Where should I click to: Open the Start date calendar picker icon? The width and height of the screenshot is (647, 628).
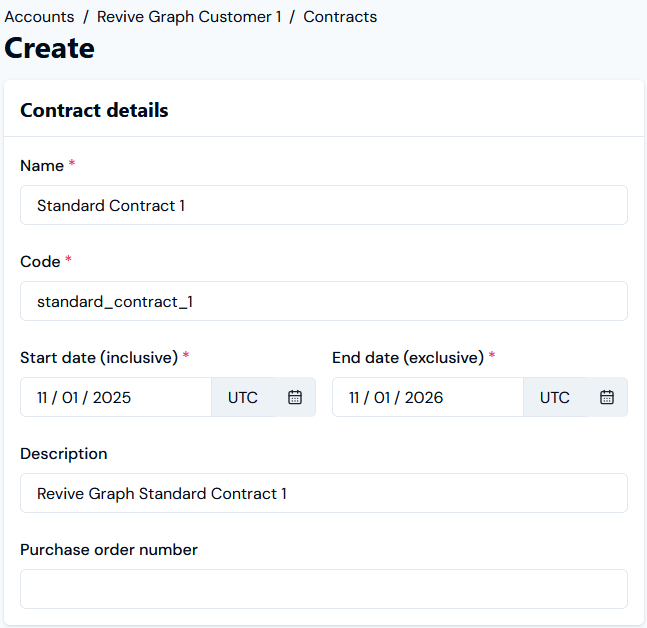click(x=295, y=397)
